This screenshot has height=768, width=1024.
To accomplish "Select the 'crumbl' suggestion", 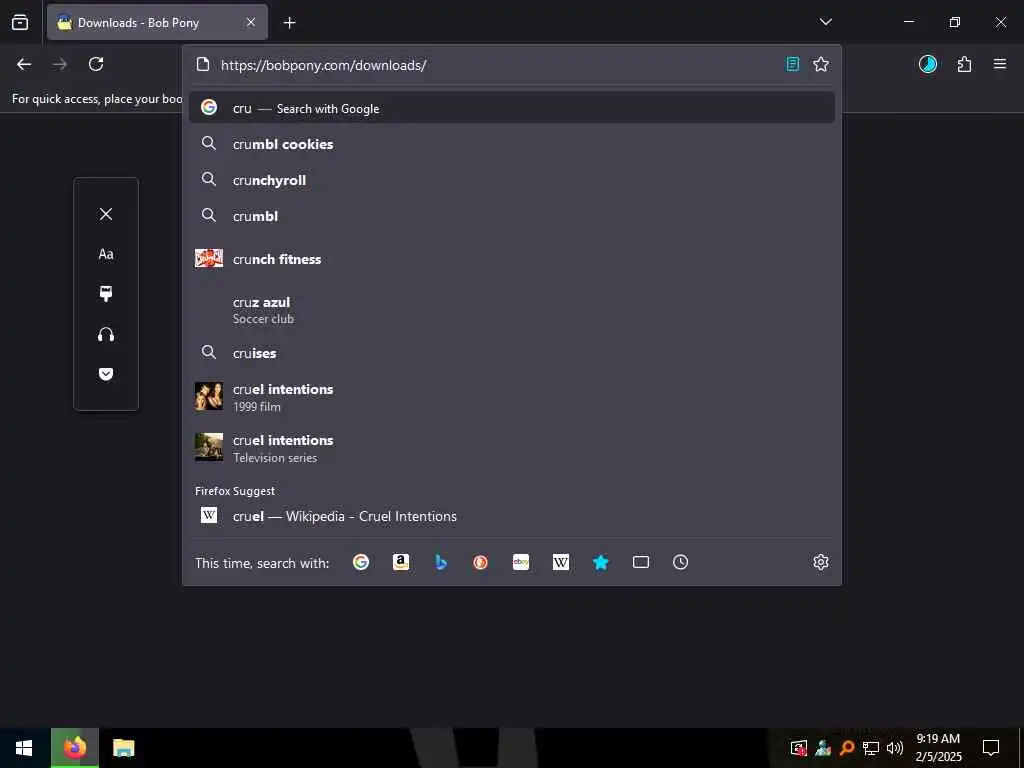I will tap(512, 216).
